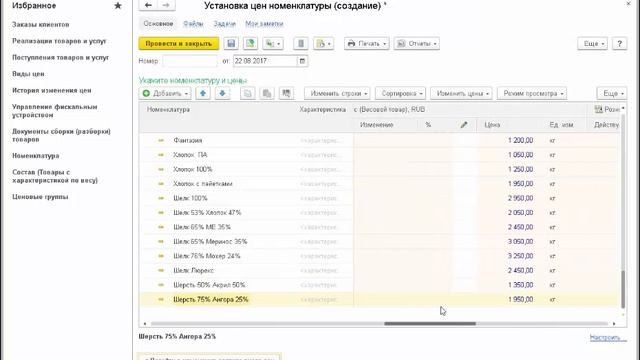Screen dimensions: 640x360
Task: Switch to Основное tab
Action: [x=158, y=24]
